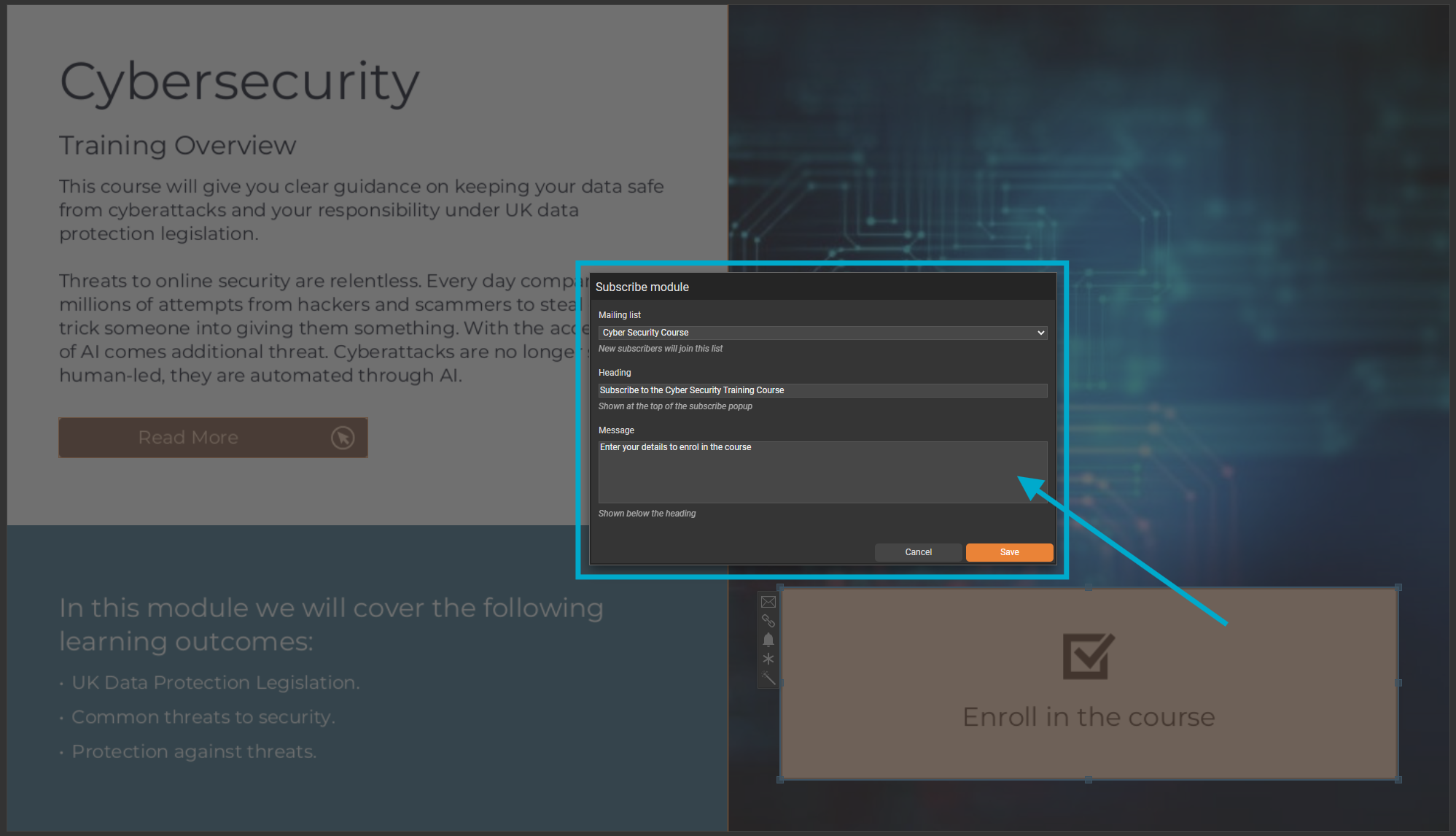Click the envelope subscribe icon in side toolbar

pyautogui.click(x=768, y=602)
